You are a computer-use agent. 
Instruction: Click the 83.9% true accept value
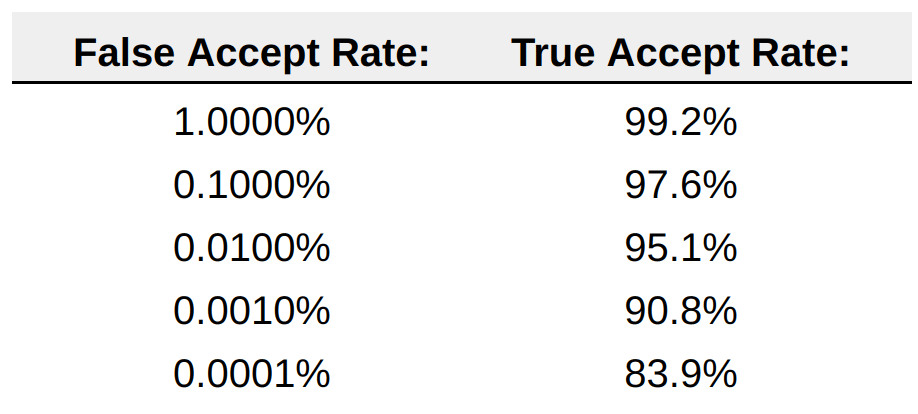[x=681, y=374]
